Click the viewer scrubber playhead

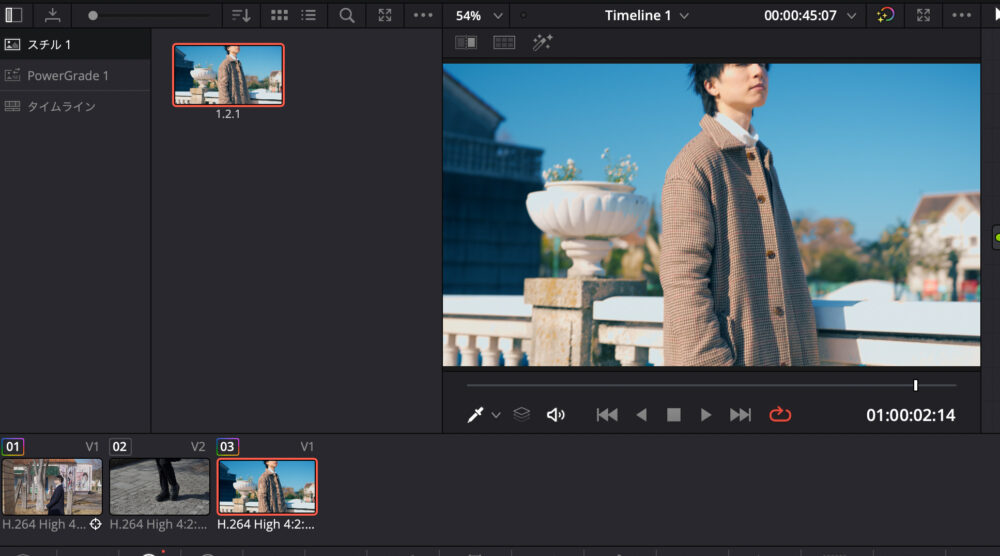[915, 385]
